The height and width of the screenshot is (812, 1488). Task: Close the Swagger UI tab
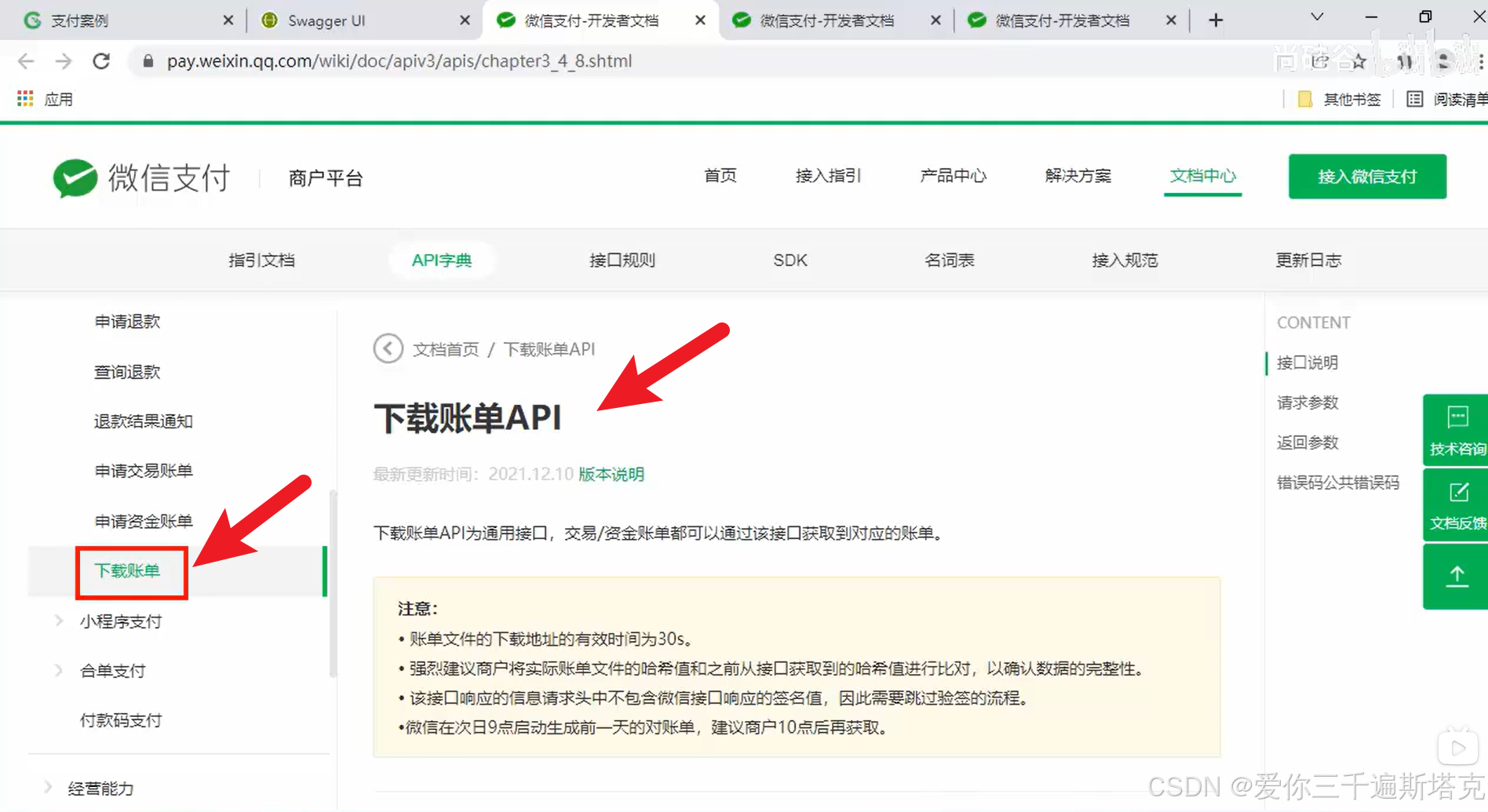465,20
